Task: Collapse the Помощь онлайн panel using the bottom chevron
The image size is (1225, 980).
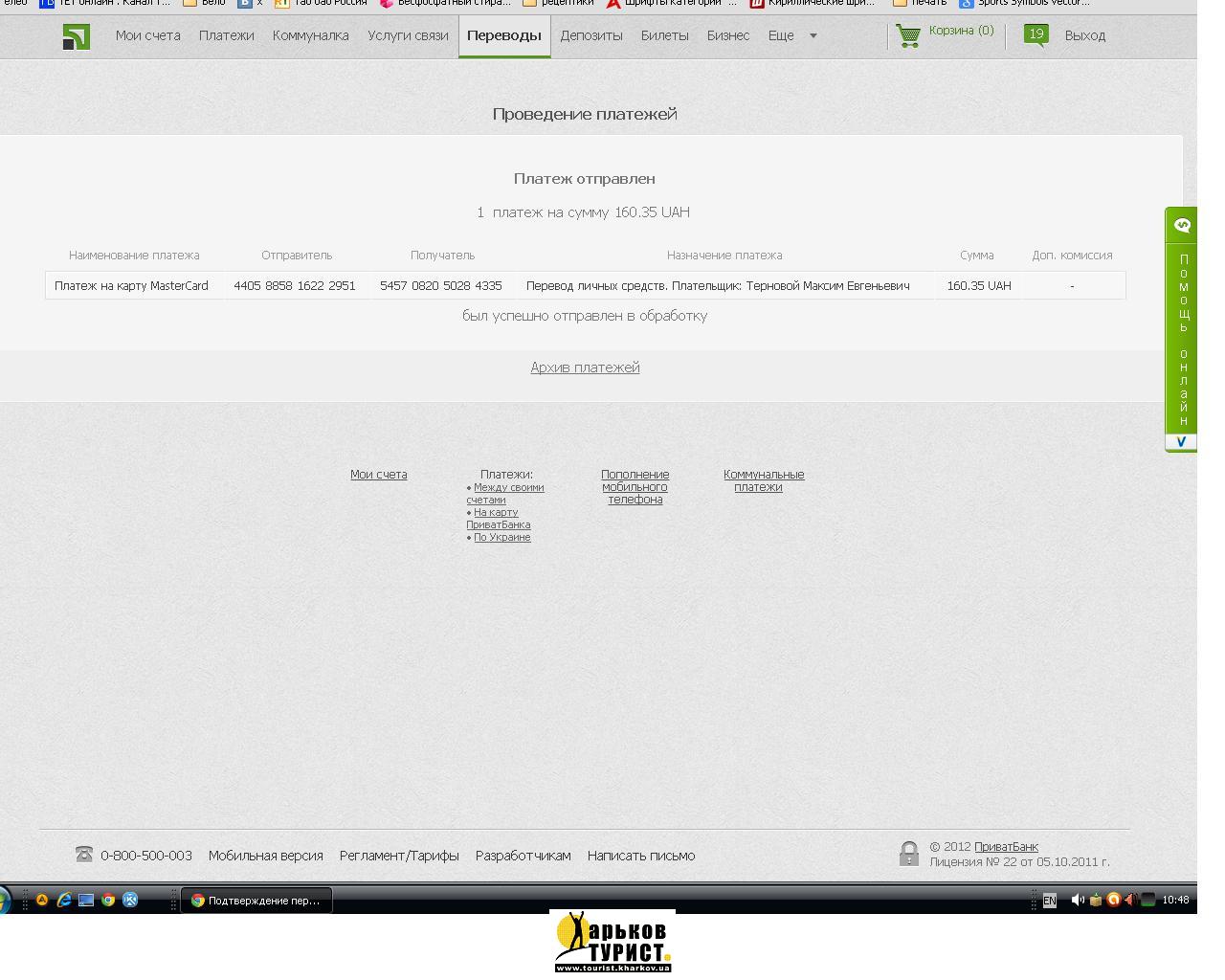Action: pyautogui.click(x=1181, y=442)
